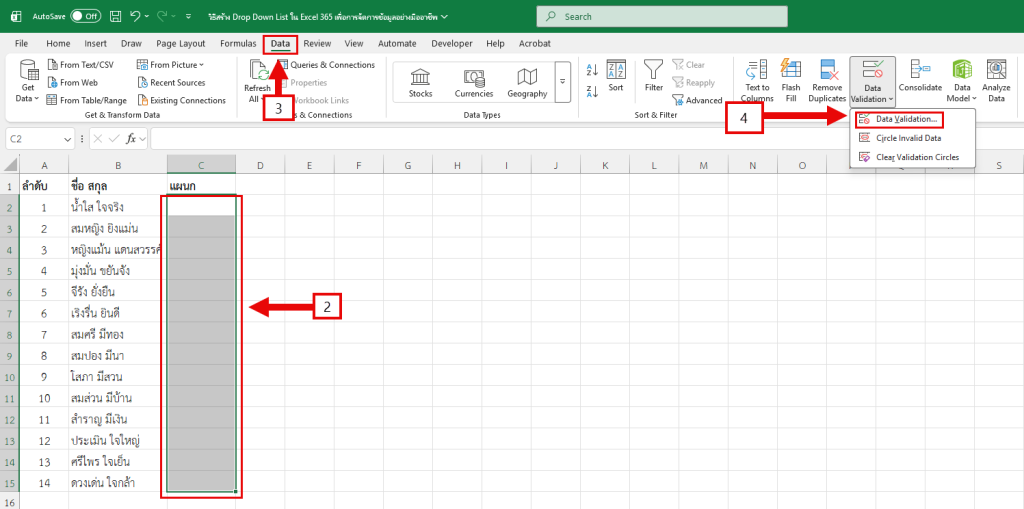Select column D header
Screen dimensions: 1024x509
(260, 166)
